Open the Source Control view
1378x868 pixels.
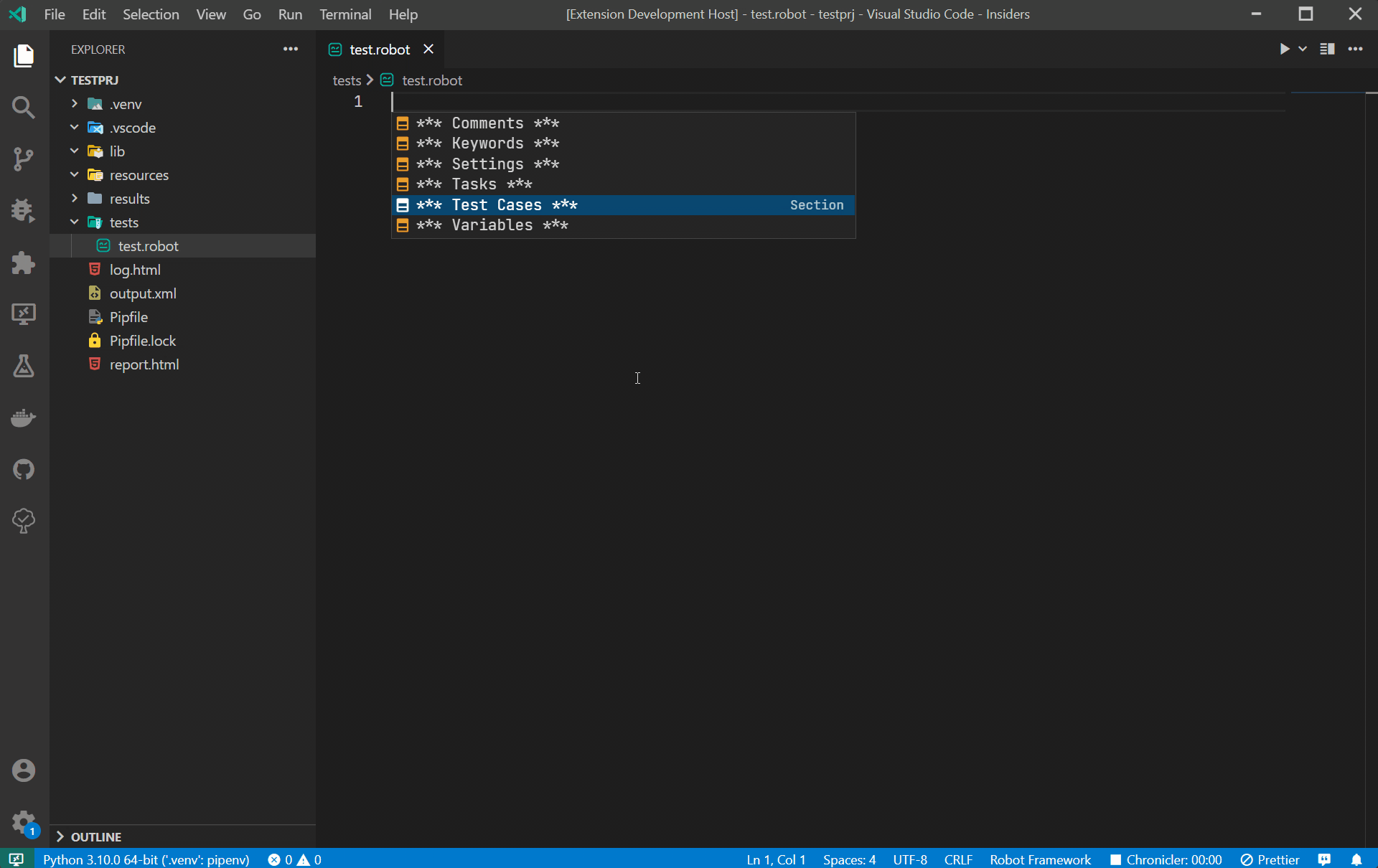click(x=24, y=159)
